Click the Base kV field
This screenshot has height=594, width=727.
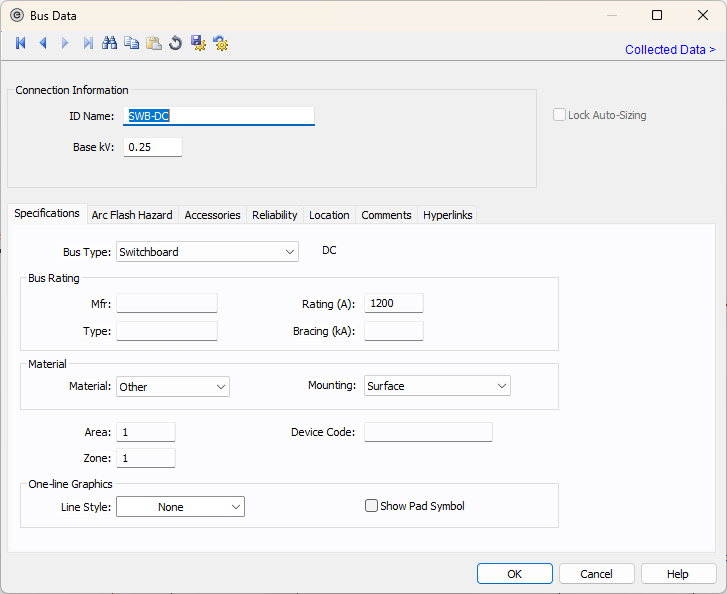[x=153, y=147]
